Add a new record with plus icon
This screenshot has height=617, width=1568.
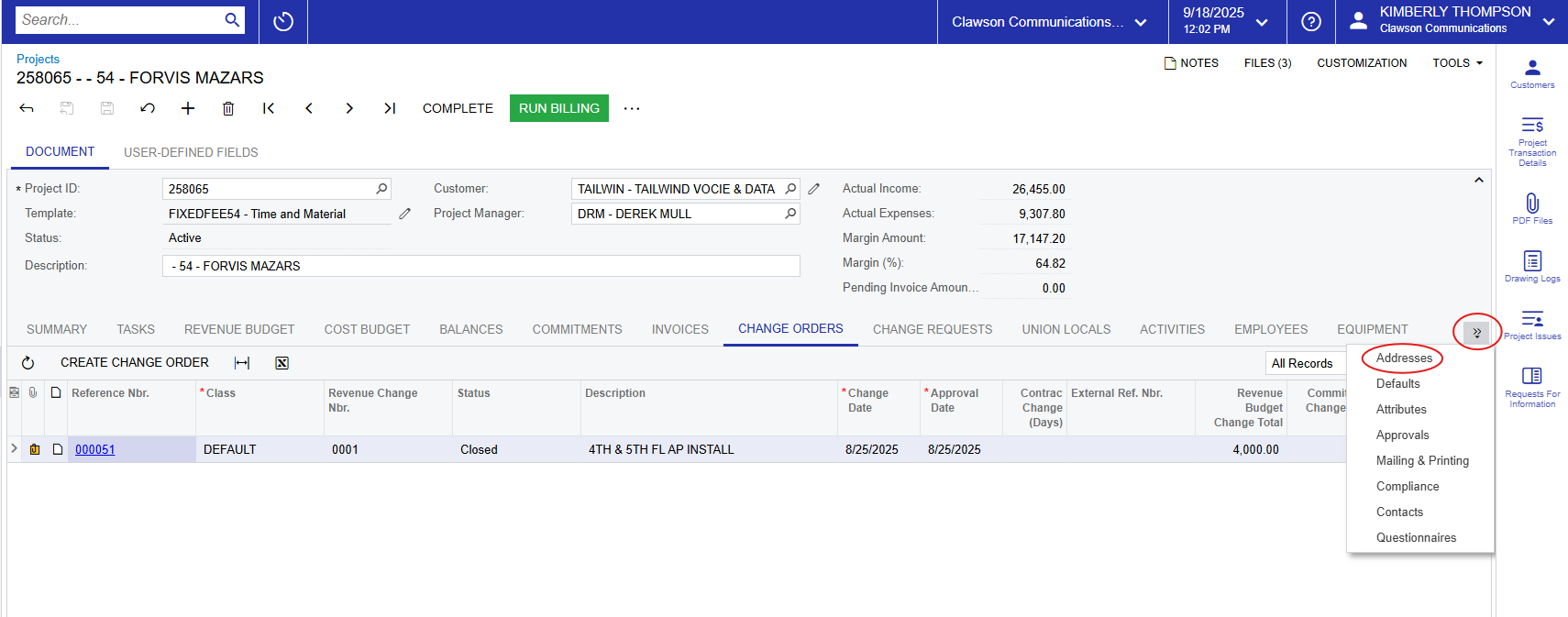[188, 108]
